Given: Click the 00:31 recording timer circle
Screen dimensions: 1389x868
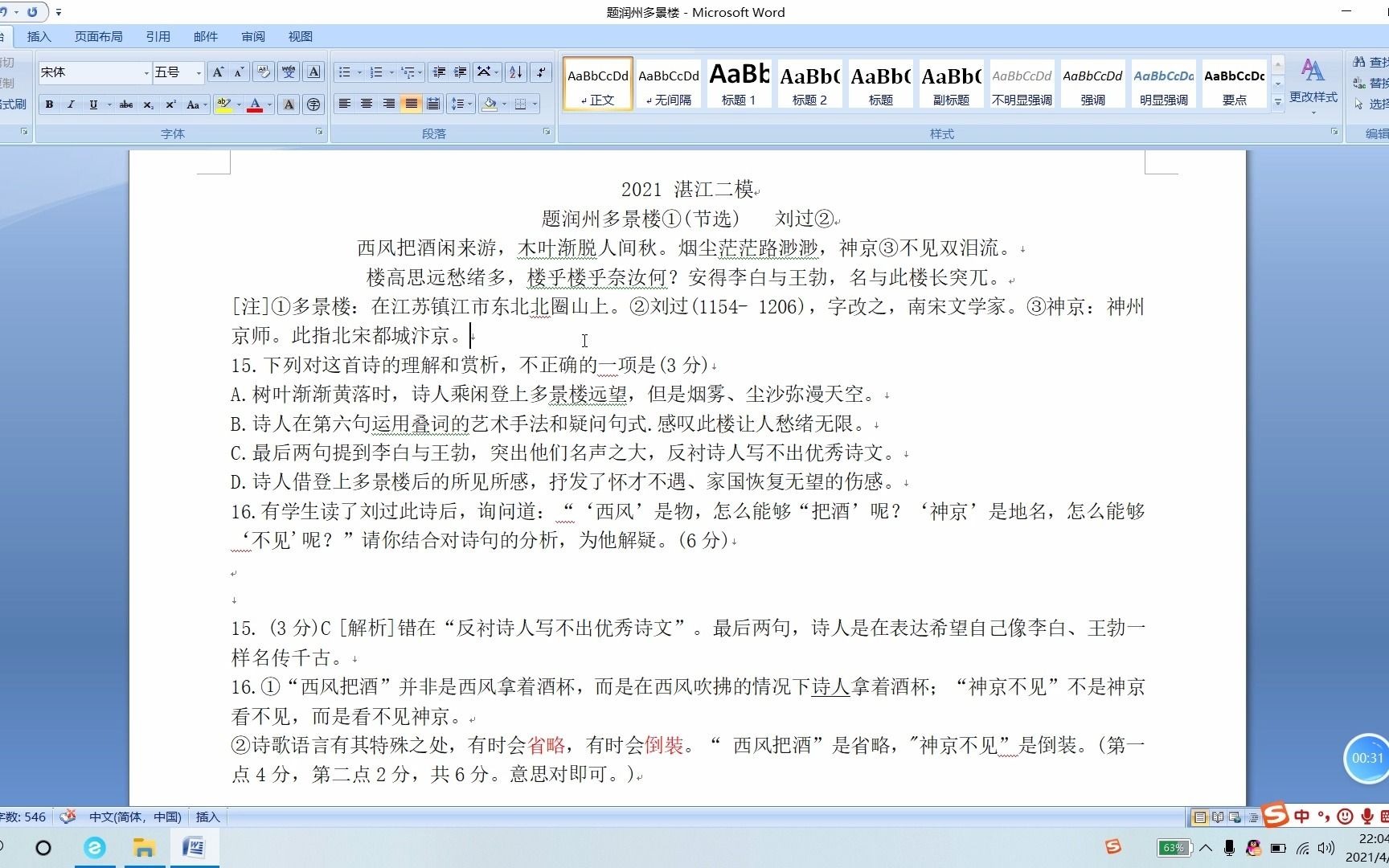Looking at the screenshot, I should [x=1366, y=758].
